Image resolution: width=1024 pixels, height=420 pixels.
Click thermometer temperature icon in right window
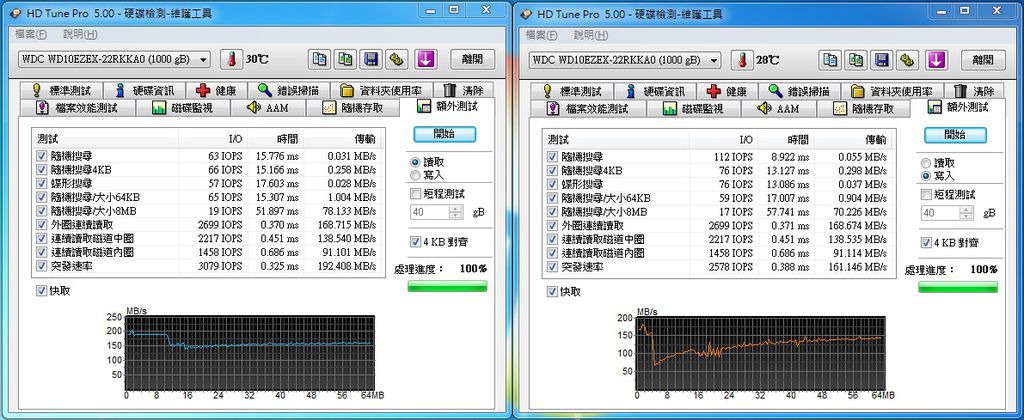tap(741, 60)
